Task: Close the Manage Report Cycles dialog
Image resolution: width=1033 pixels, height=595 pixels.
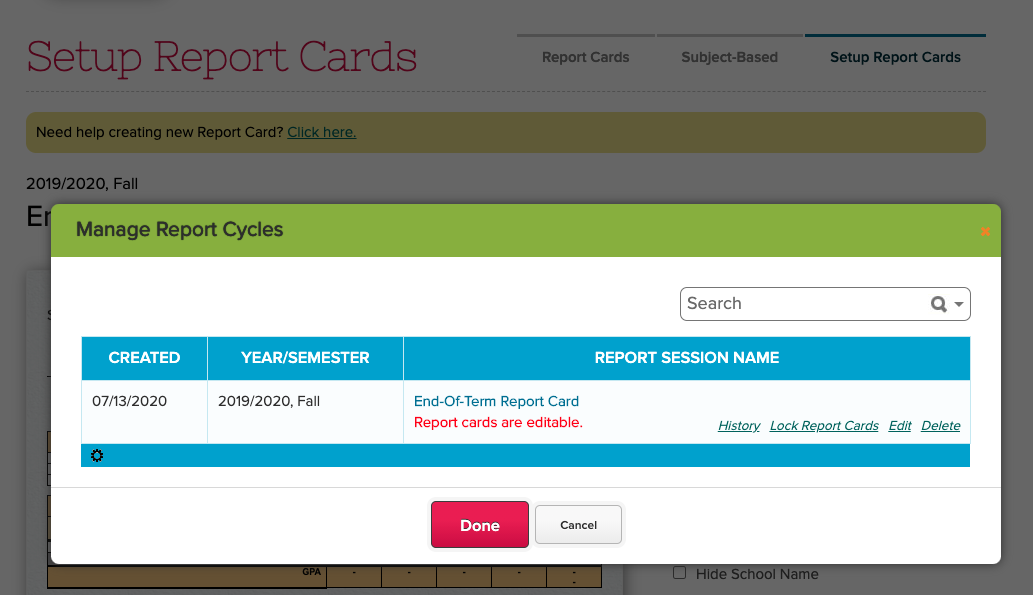Action: click(x=985, y=231)
